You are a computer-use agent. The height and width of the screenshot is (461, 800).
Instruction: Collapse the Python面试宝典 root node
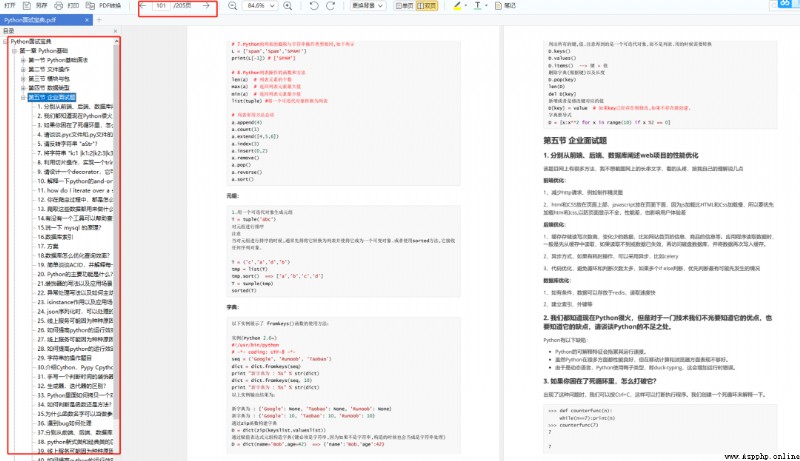[x=5, y=41]
